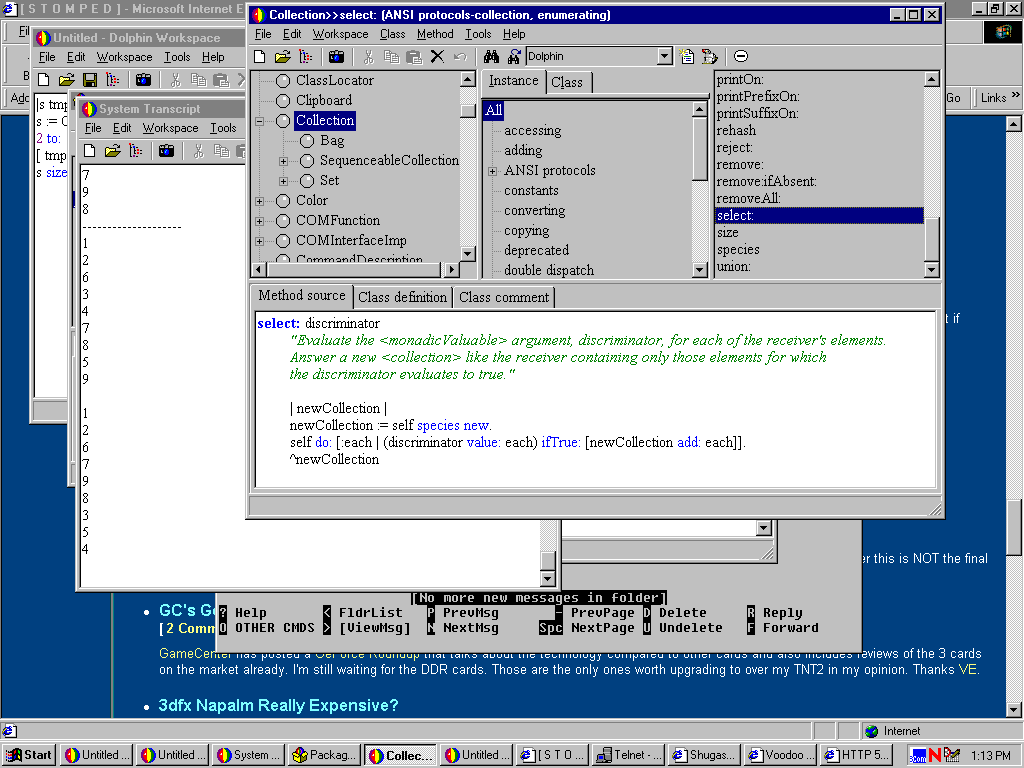Expand the COMInterfaceImp class tree node
The height and width of the screenshot is (768, 1024).
259,241
